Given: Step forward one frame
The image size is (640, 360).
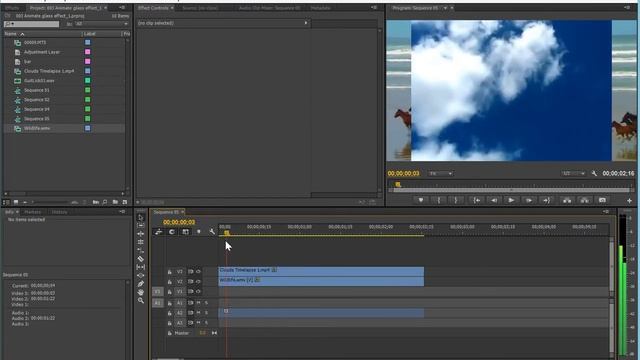Looking at the screenshot, I should (529, 200).
